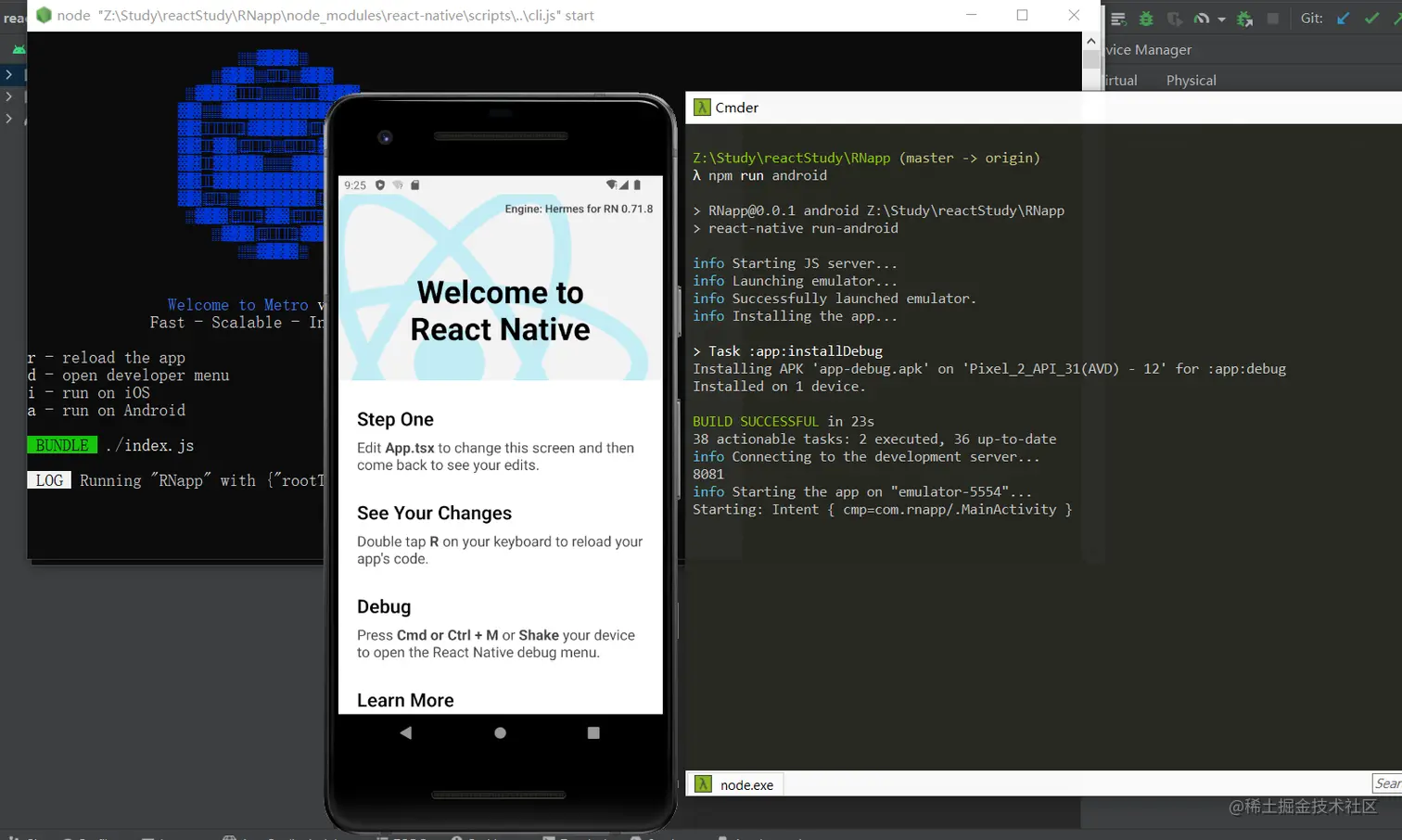The image size is (1402, 840).
Task: Click the "npm run android" command in Cmder
Action: [768, 175]
